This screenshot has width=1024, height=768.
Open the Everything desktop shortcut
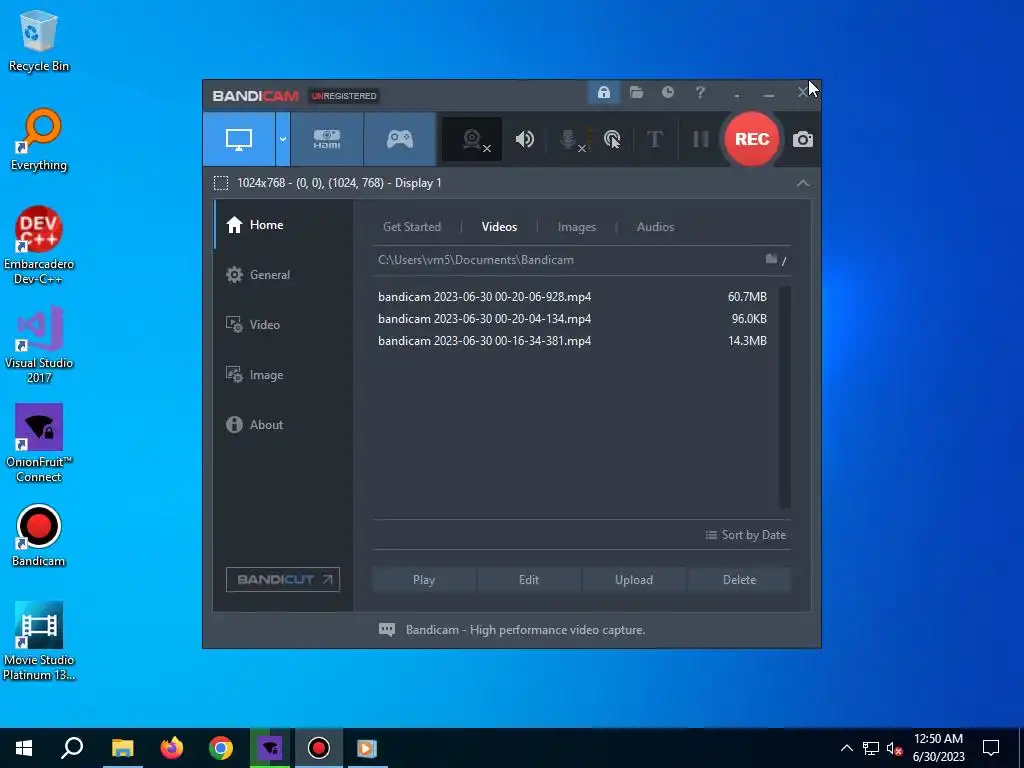39,140
